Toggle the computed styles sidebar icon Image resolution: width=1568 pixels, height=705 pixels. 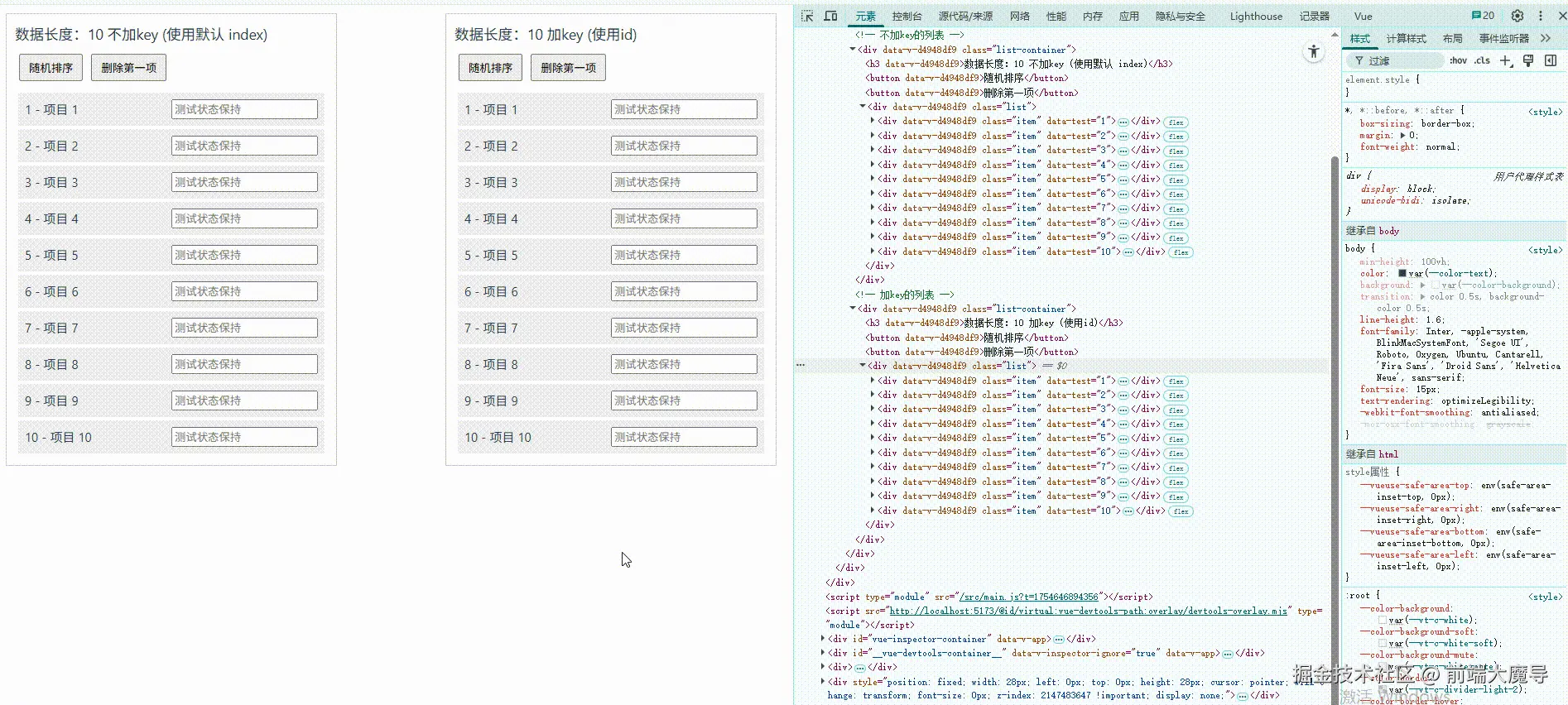[x=1551, y=60]
